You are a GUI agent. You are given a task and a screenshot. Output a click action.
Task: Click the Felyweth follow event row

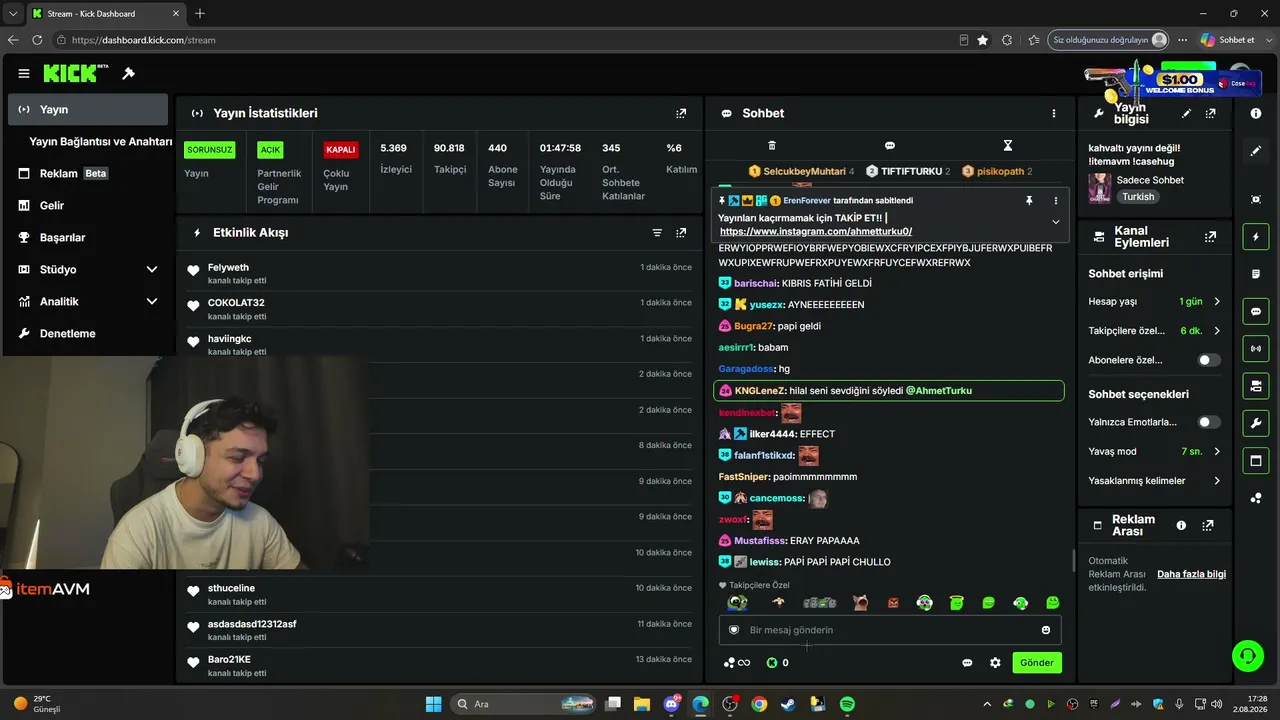pos(440,273)
